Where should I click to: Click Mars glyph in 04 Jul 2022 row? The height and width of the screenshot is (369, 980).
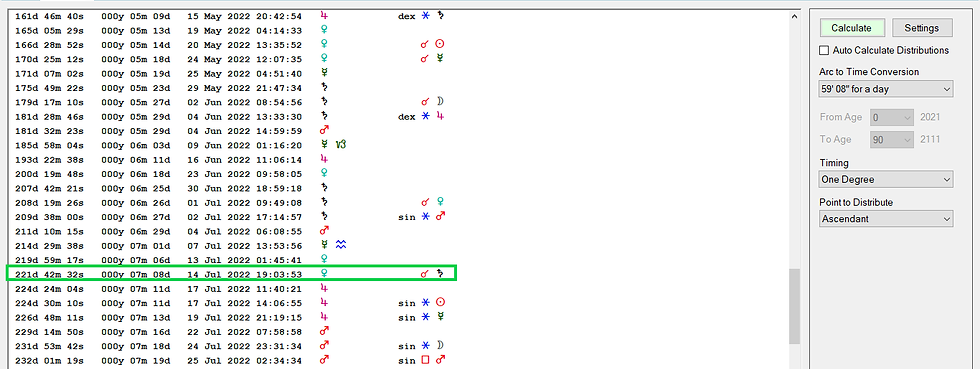click(x=324, y=231)
